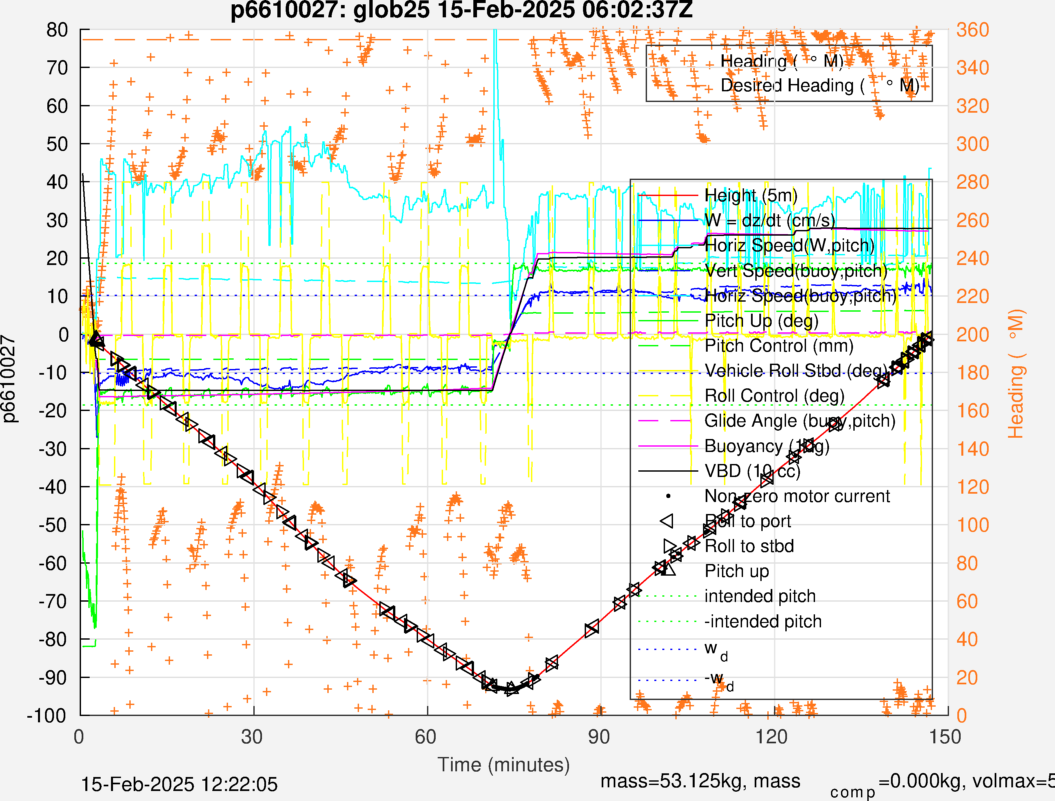Click the "-intended pitch" legend label

(763, 621)
